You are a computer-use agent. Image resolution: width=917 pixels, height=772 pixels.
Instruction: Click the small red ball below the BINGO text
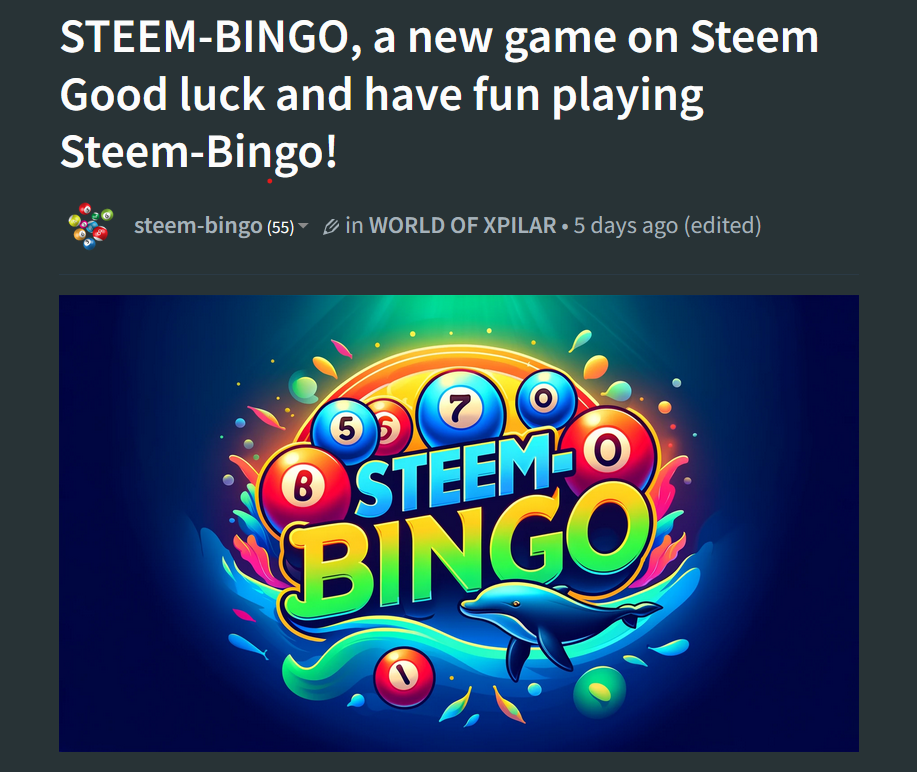404,677
